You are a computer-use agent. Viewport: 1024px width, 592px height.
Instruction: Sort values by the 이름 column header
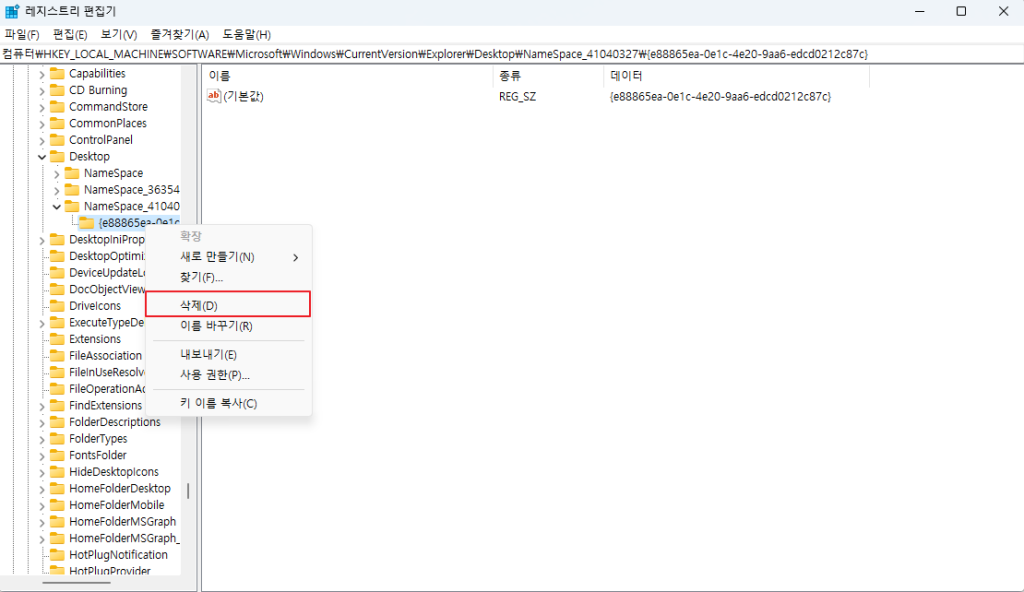348,76
